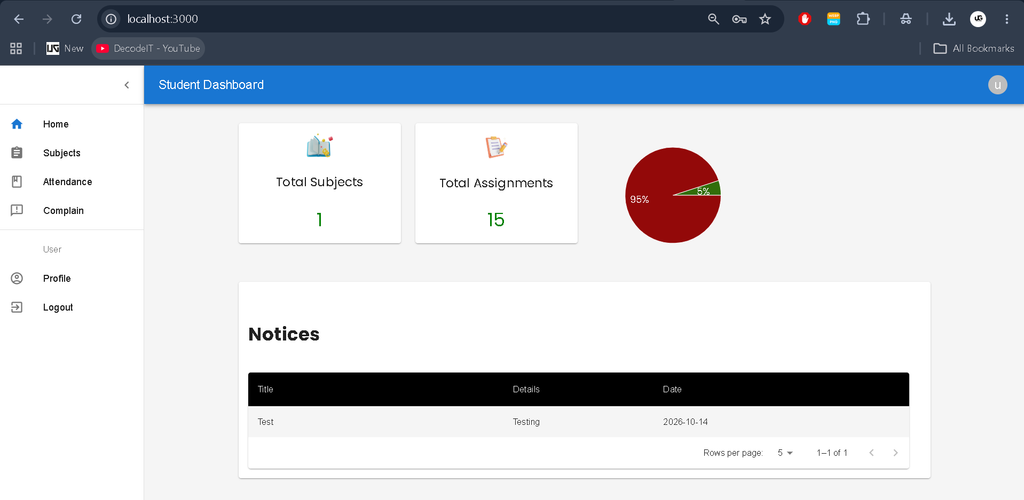Click the Total Subjects count 1

tap(319, 220)
